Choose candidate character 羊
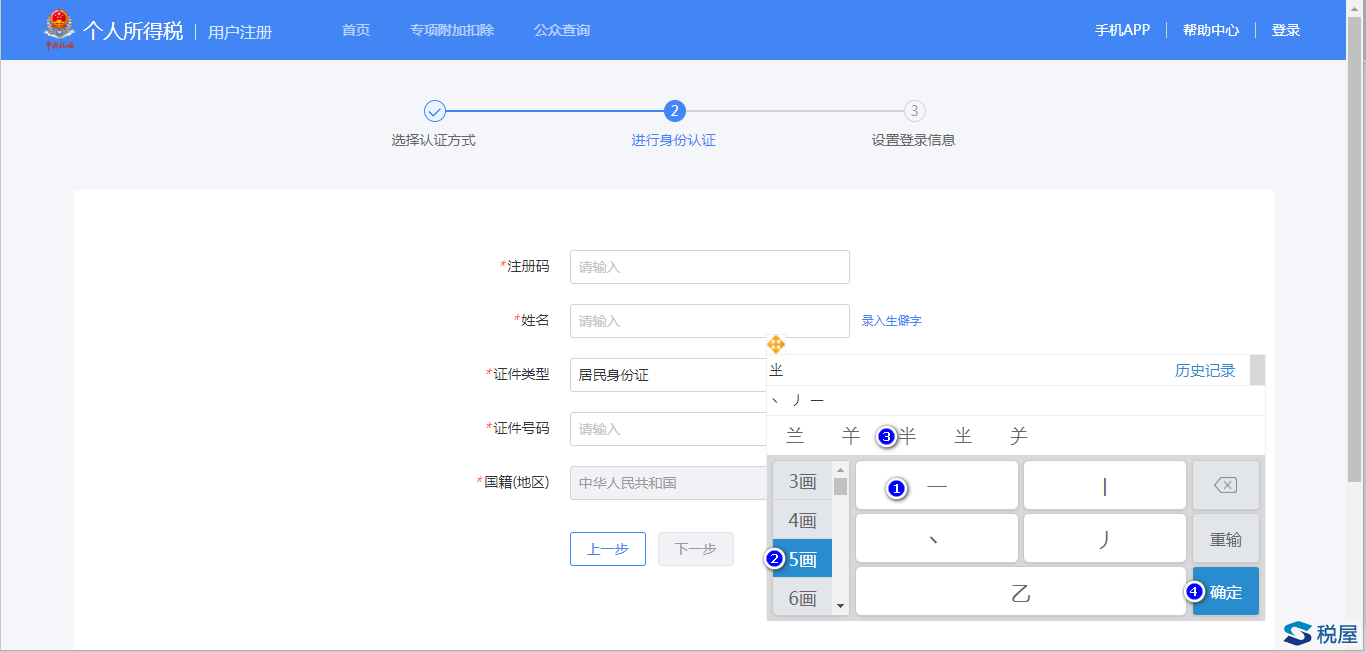This screenshot has width=1366, height=652. tap(851, 436)
